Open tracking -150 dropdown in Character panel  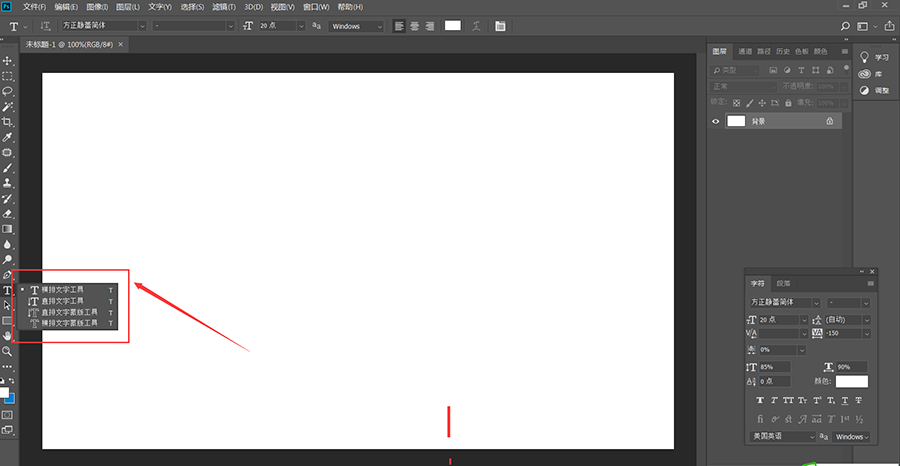(x=866, y=333)
